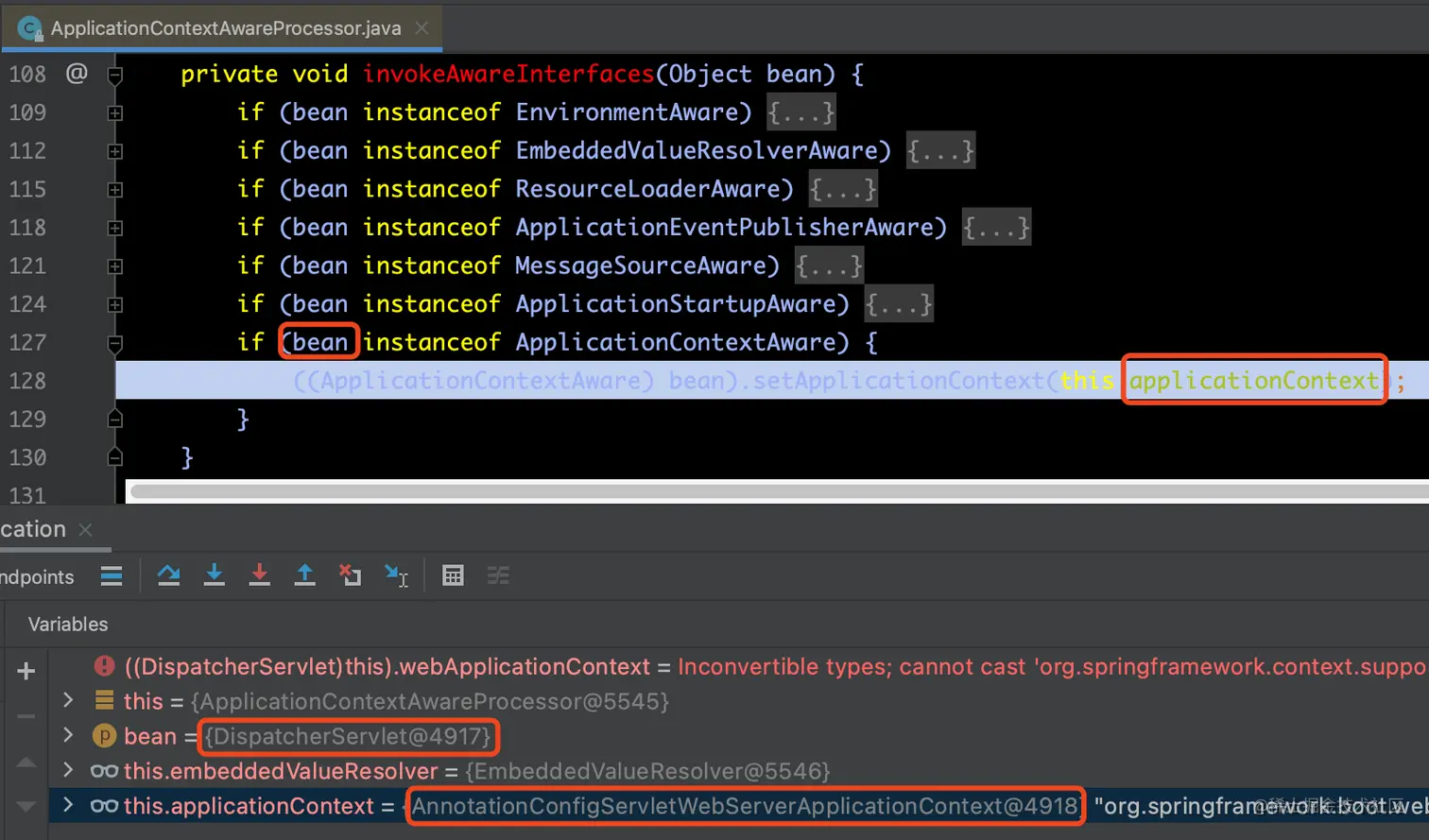Click line number 128 in the gutter

pyautogui.click(x=27, y=381)
